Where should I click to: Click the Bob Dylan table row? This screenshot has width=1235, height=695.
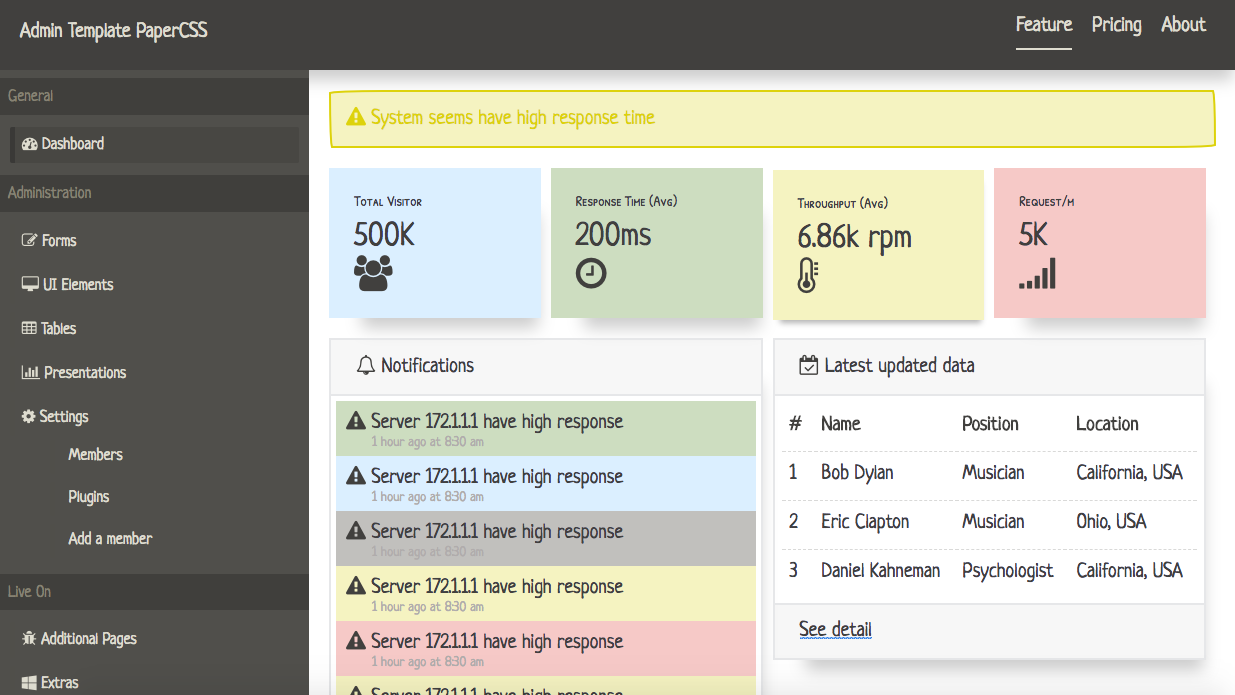[x=989, y=473]
